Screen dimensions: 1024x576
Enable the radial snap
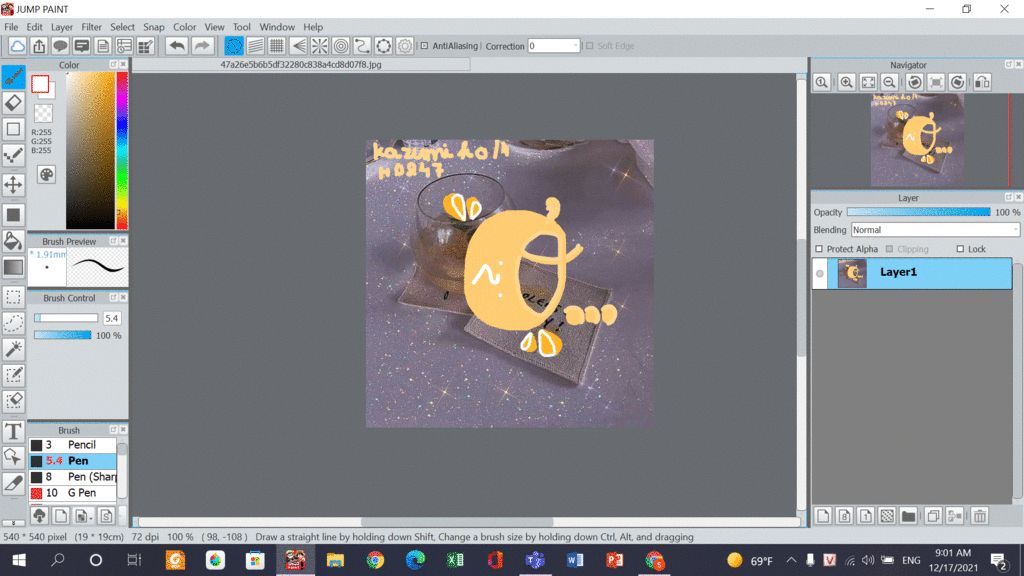[x=319, y=46]
